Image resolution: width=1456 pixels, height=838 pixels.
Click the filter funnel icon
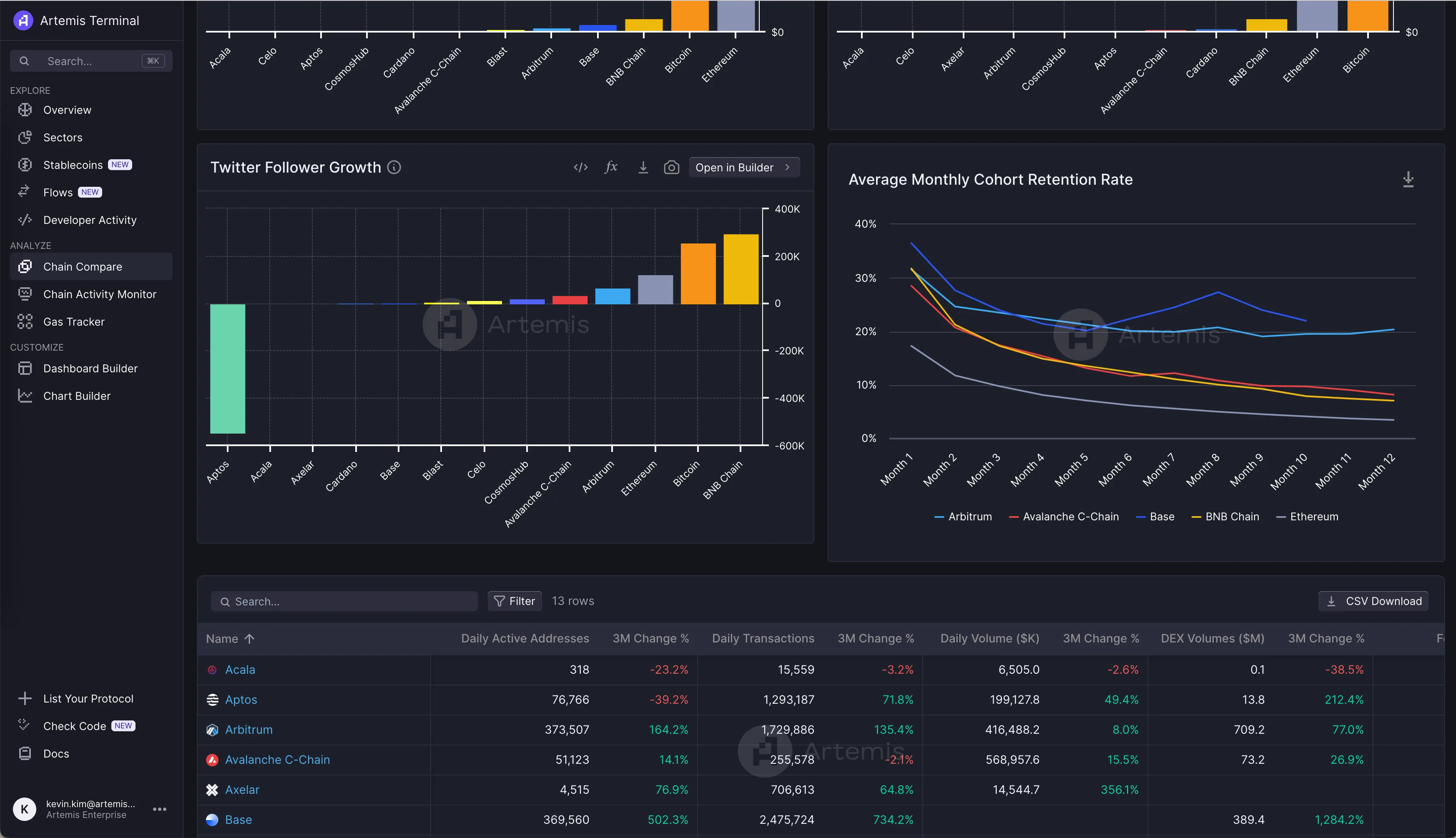(499, 602)
